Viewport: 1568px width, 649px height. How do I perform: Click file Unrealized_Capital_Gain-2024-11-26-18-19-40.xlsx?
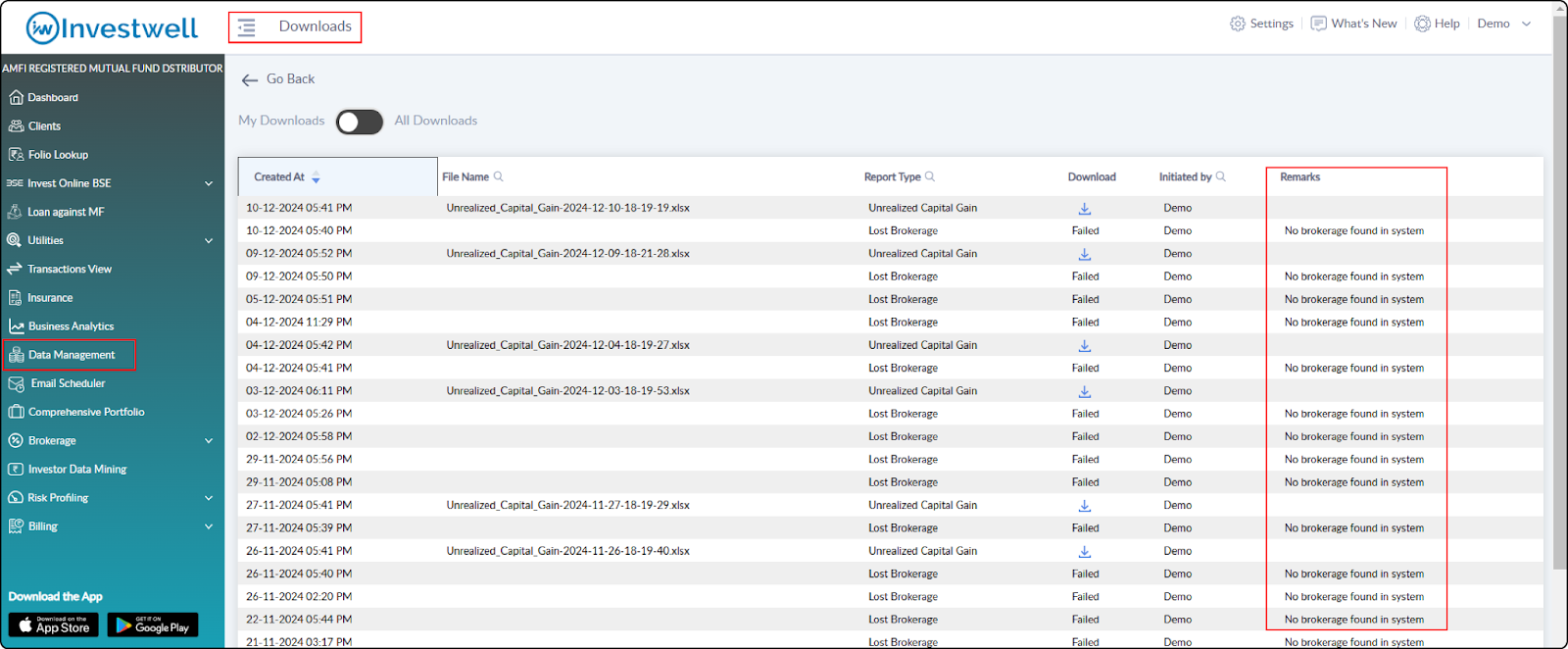(x=568, y=551)
